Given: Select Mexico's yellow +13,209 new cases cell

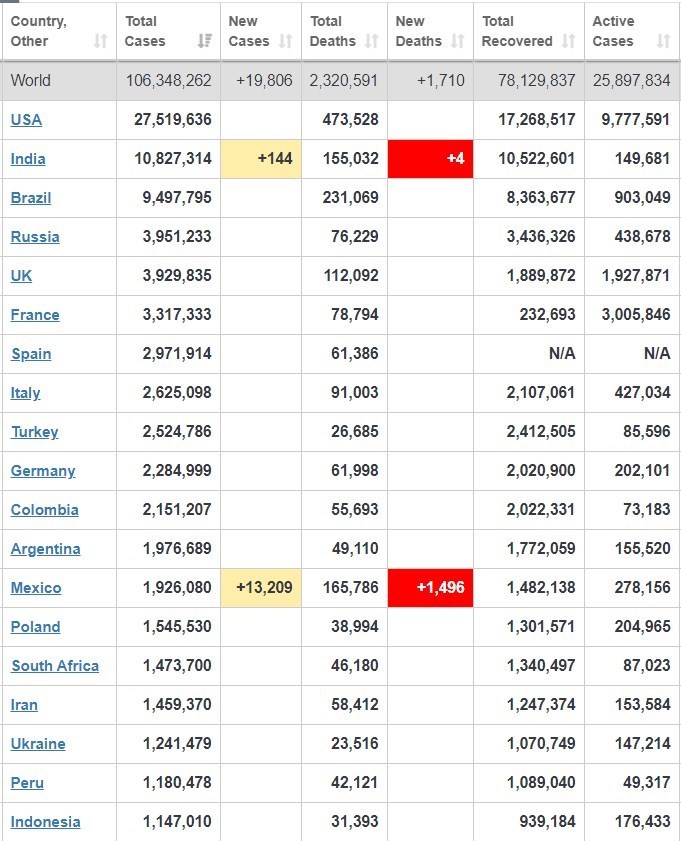Looking at the screenshot, I should tap(259, 587).
